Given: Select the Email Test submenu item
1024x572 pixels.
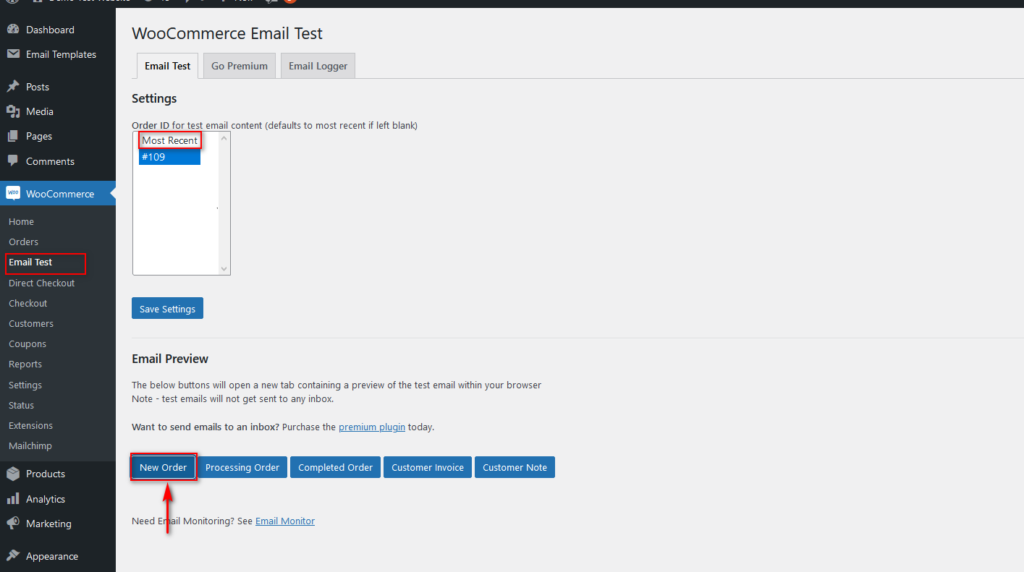Looking at the screenshot, I should coord(31,262).
